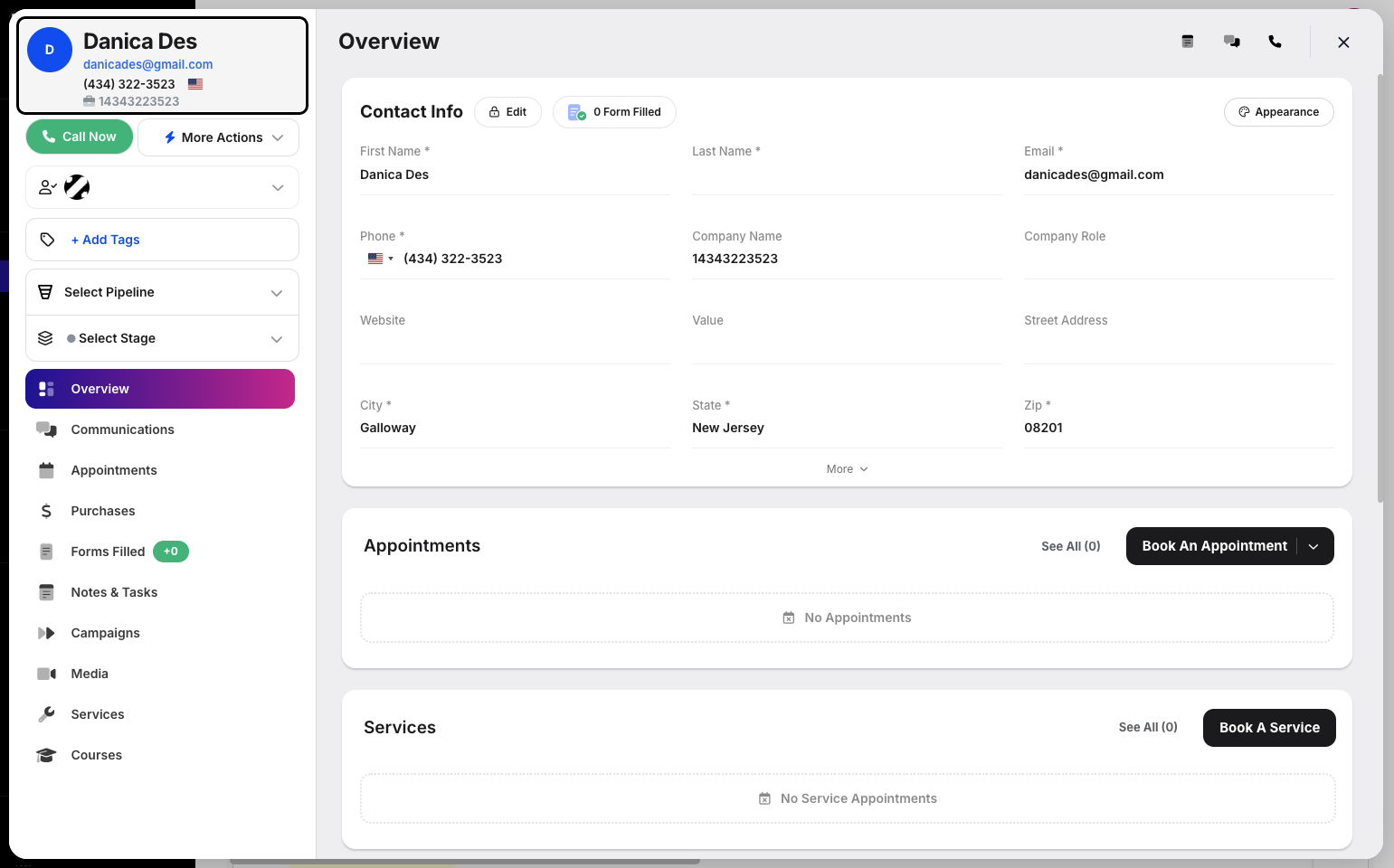1394x868 pixels.
Task: Open the Campaigns section
Action: tap(106, 633)
